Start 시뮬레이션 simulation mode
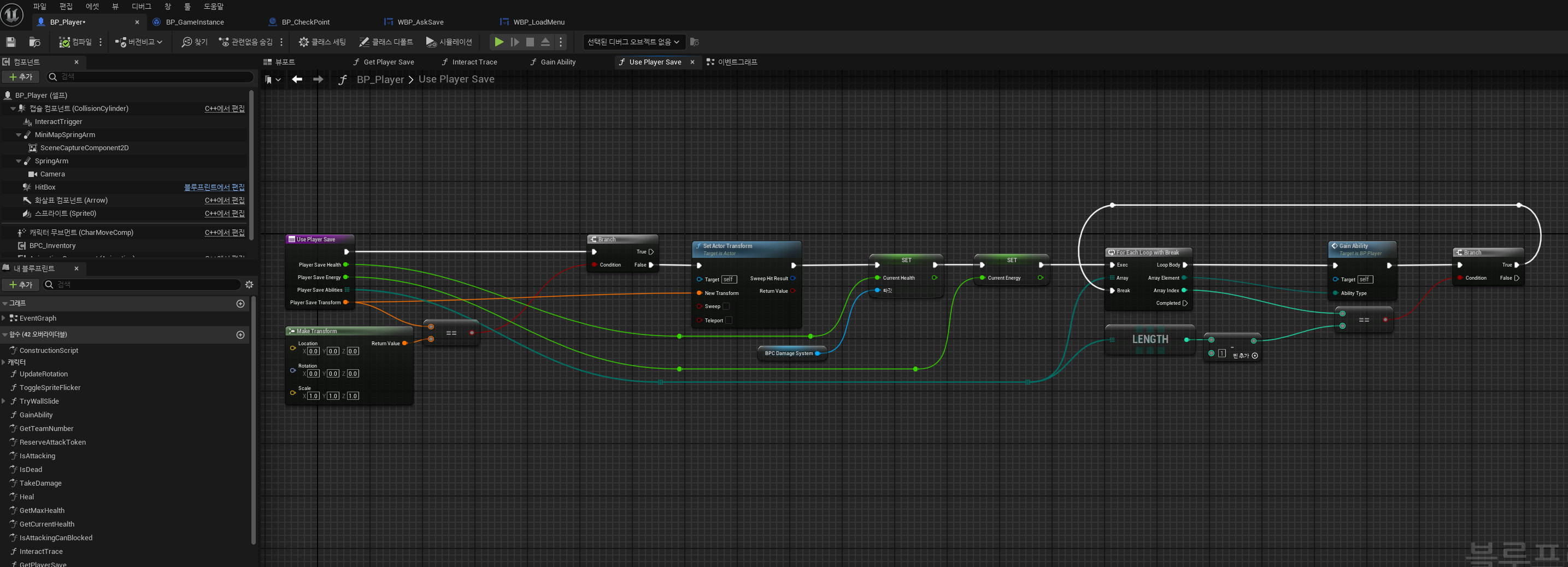 449,42
